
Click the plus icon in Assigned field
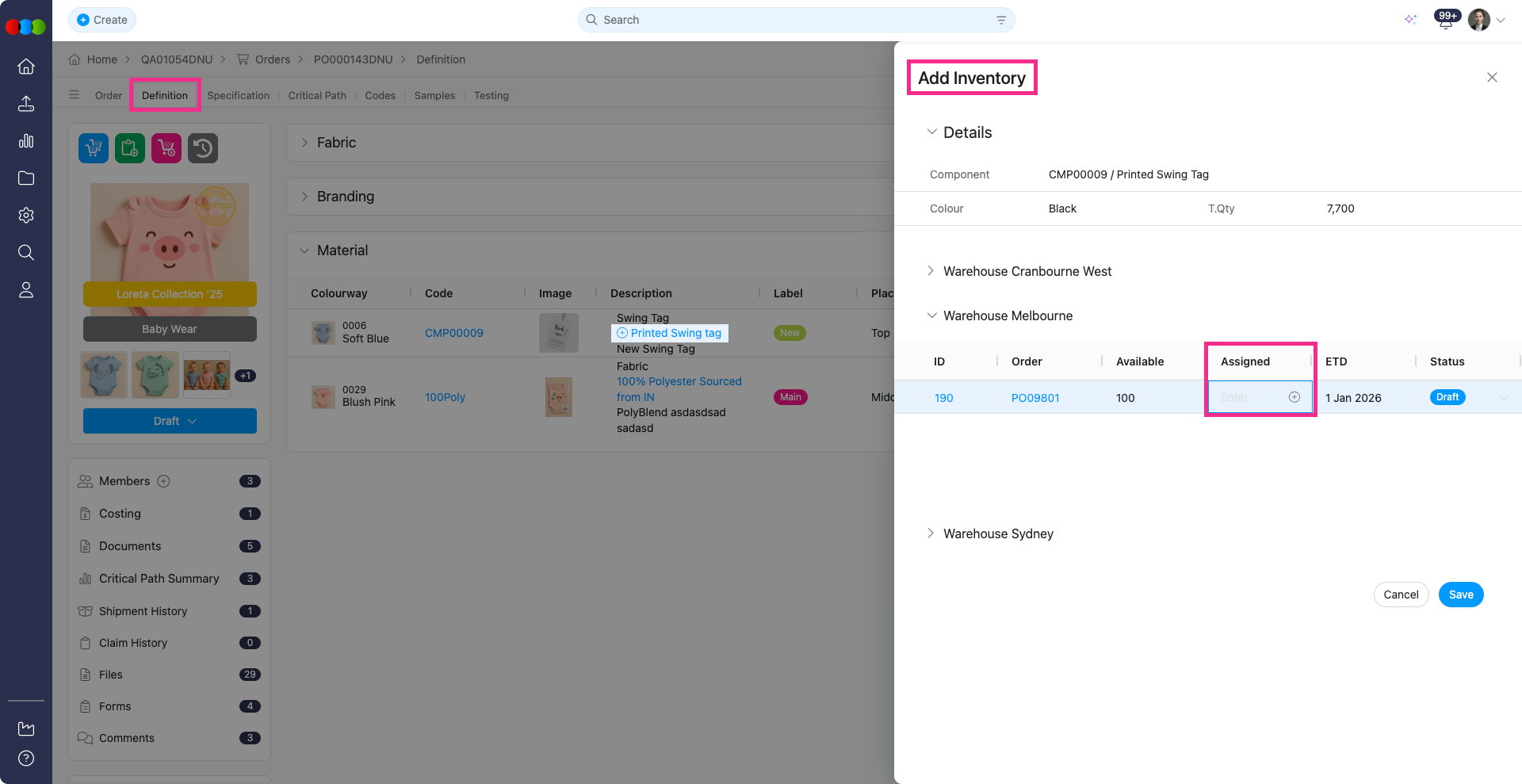click(1294, 397)
